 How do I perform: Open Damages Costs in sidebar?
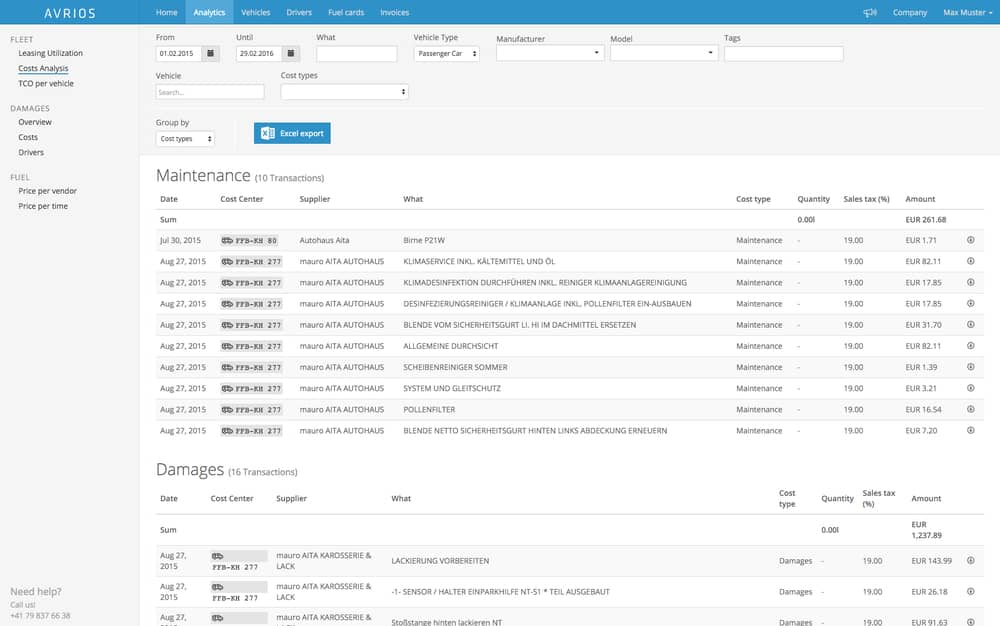tap(28, 137)
